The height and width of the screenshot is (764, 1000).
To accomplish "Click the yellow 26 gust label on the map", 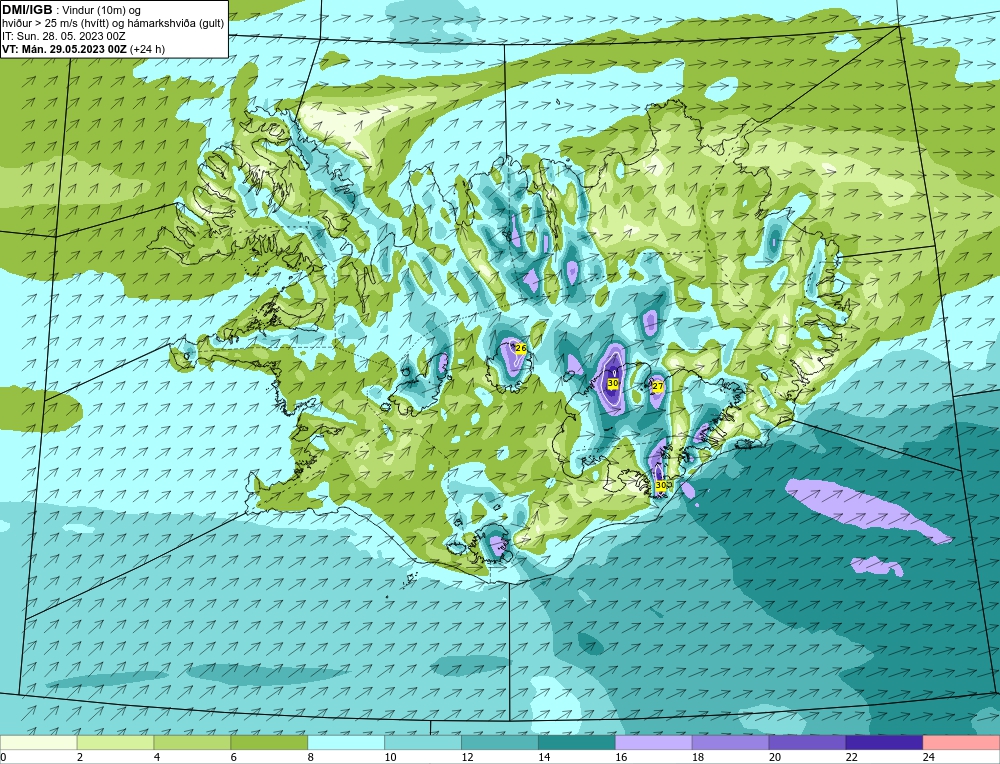I will coord(520,348).
